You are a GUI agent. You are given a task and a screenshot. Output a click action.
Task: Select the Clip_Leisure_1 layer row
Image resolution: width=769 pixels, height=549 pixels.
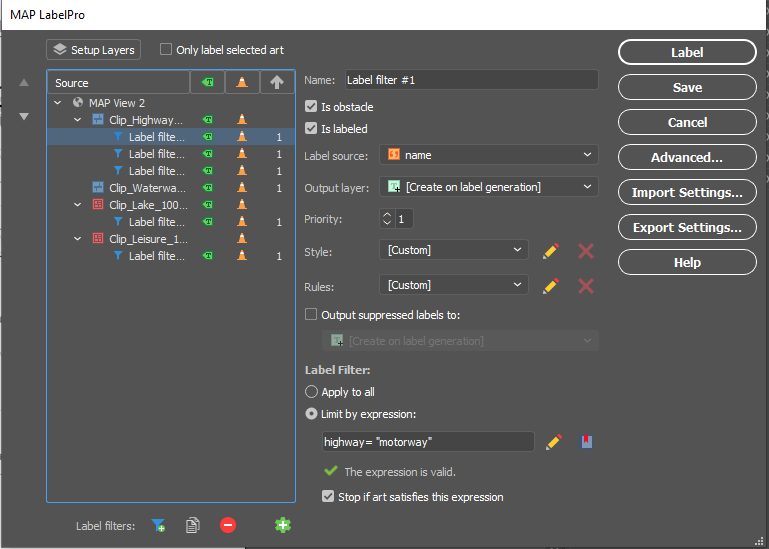[x=171, y=239]
